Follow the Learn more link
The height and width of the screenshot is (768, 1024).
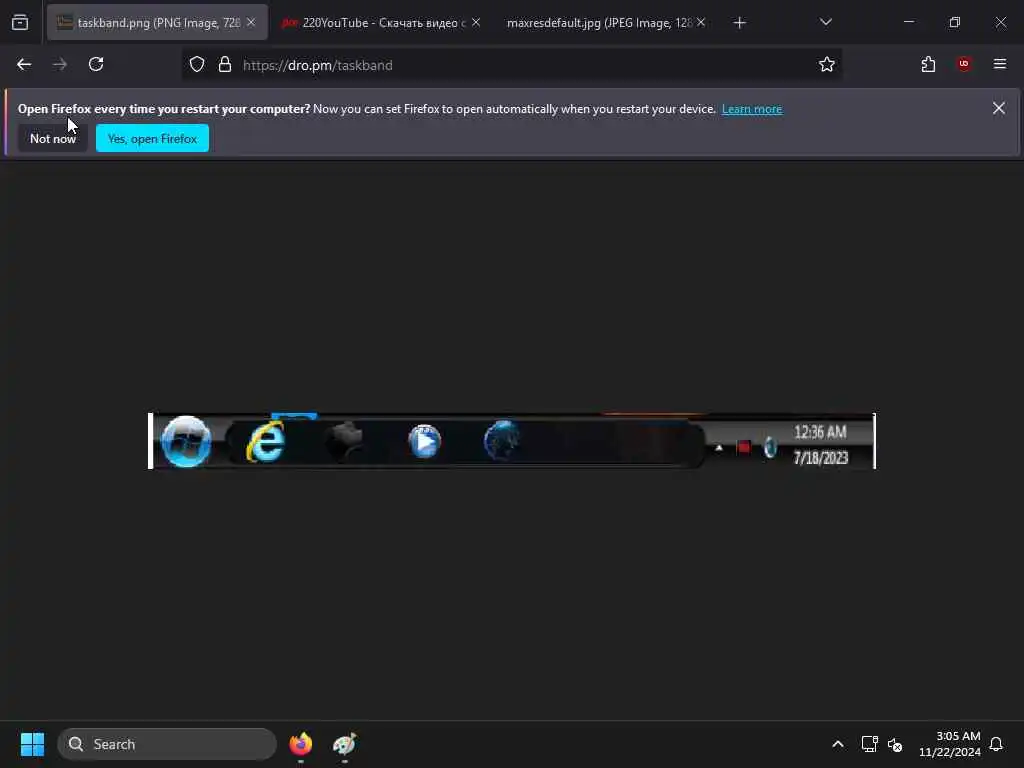coord(752,109)
